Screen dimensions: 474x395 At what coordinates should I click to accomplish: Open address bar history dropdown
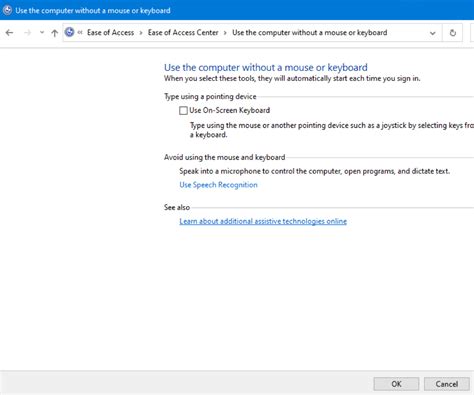click(433, 33)
